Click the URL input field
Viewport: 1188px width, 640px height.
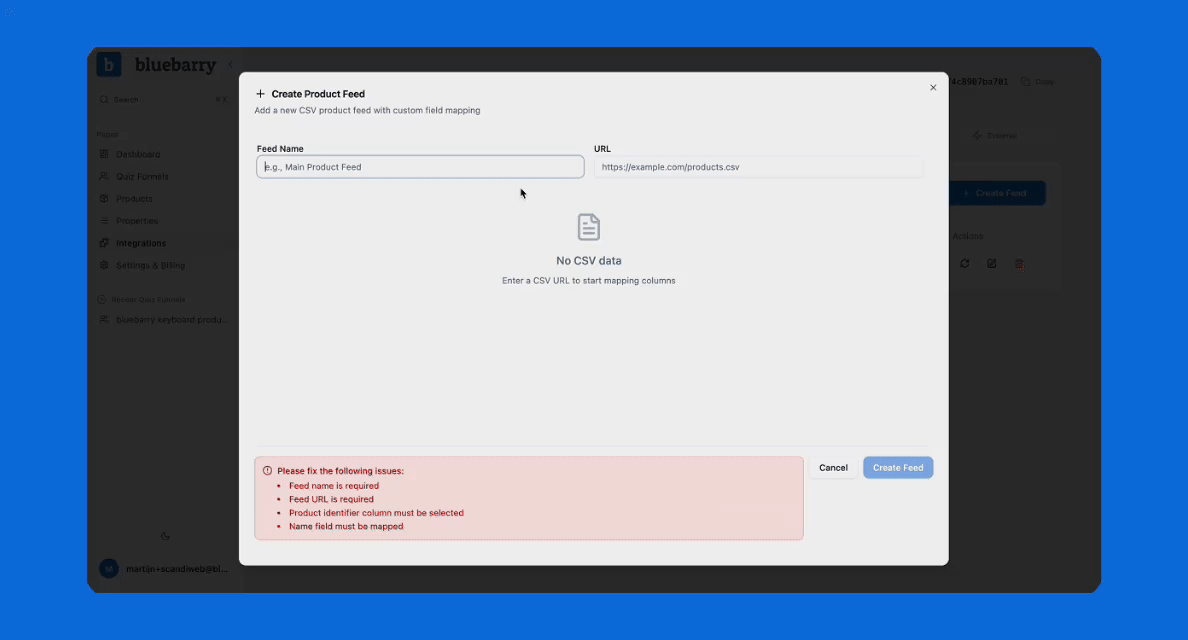click(758, 166)
